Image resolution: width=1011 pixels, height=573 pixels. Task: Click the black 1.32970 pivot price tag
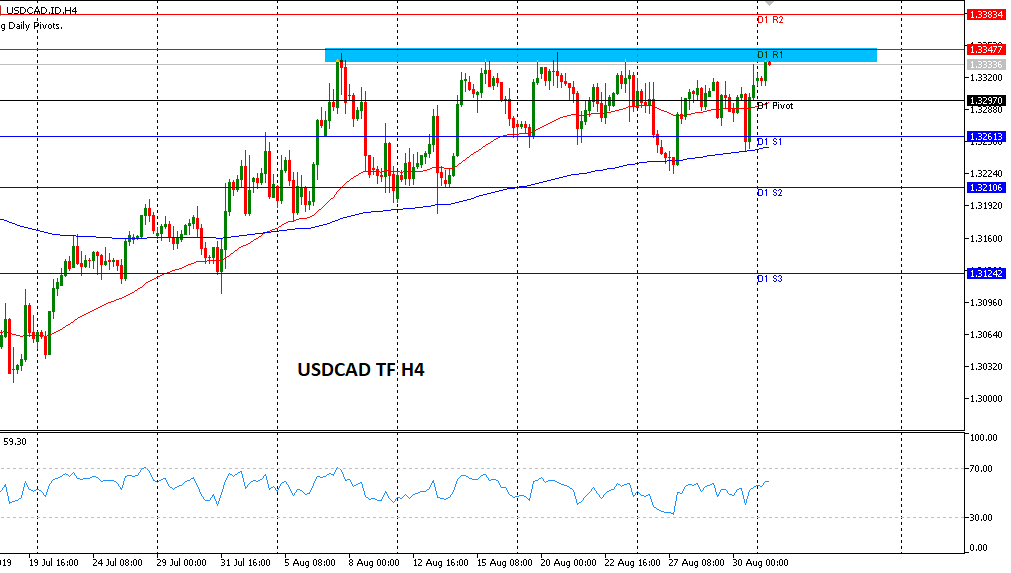click(x=986, y=100)
